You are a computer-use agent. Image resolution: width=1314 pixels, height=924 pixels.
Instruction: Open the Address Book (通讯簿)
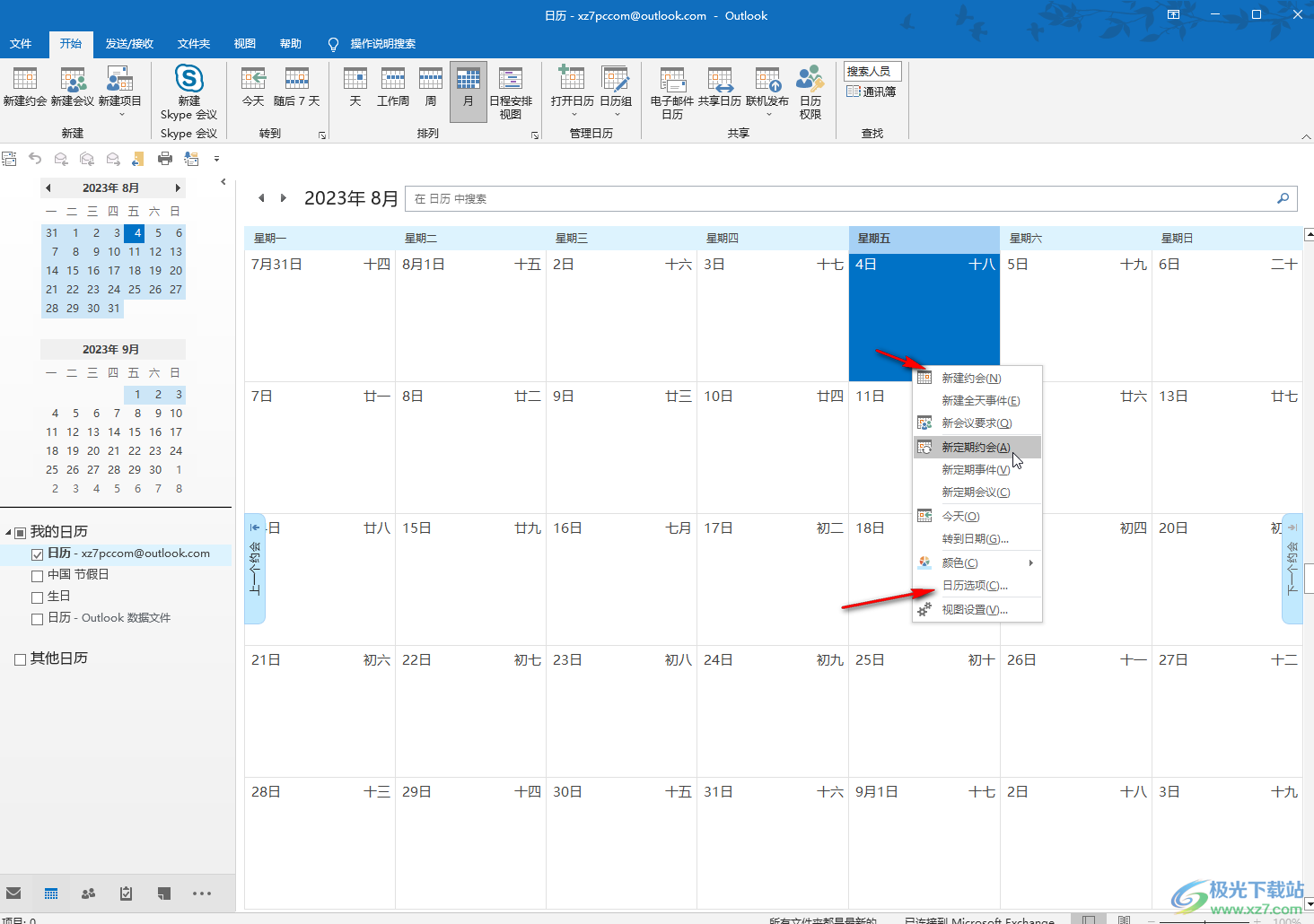872,92
